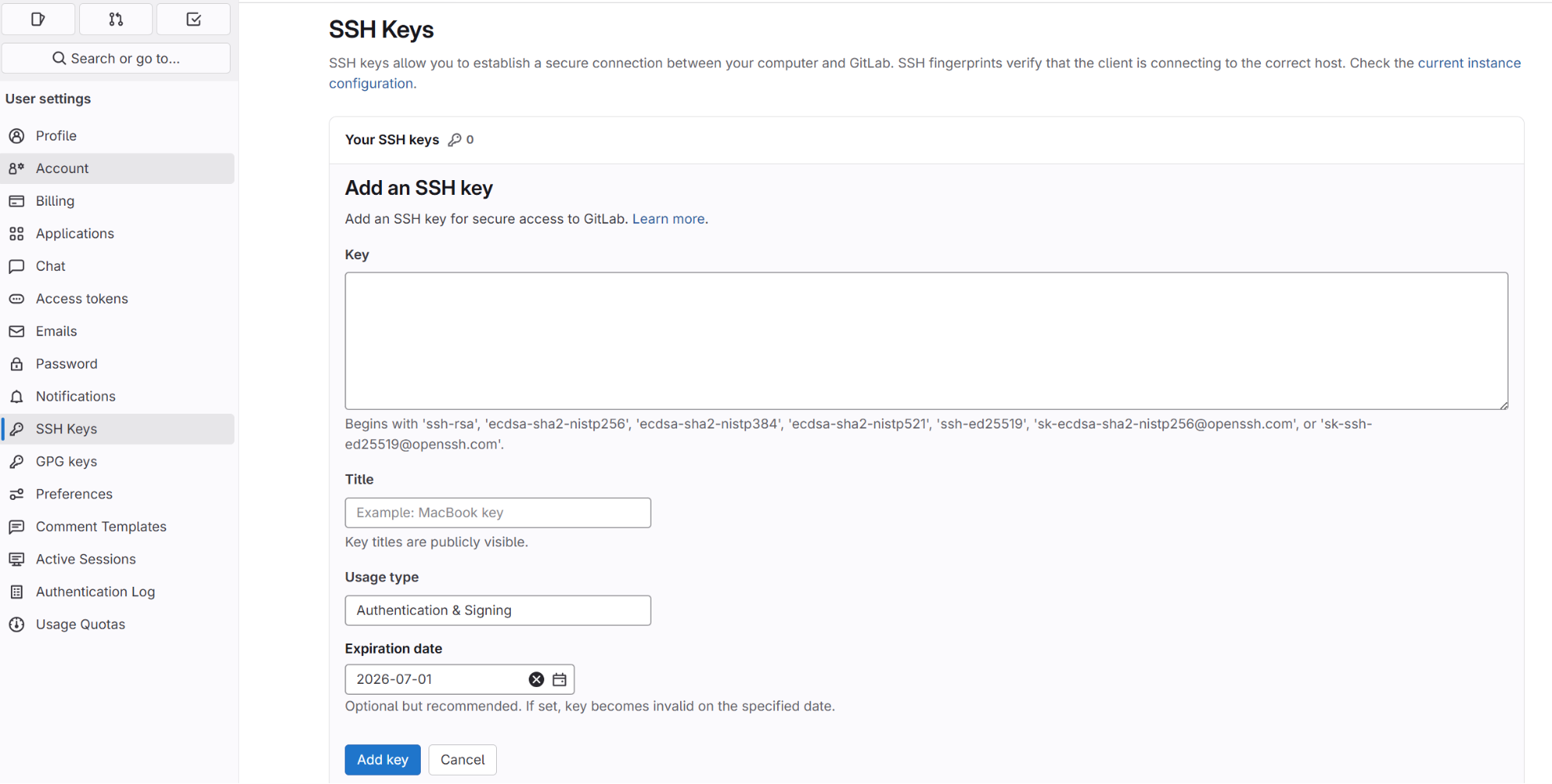Follow the current instance configuration link
Viewport: 1552px width, 784px height.
coord(1469,63)
